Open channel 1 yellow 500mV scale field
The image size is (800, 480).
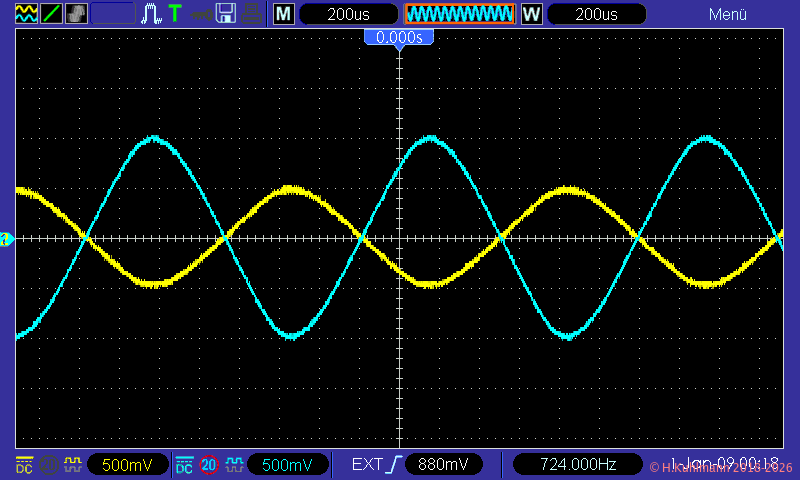pyautogui.click(x=127, y=465)
